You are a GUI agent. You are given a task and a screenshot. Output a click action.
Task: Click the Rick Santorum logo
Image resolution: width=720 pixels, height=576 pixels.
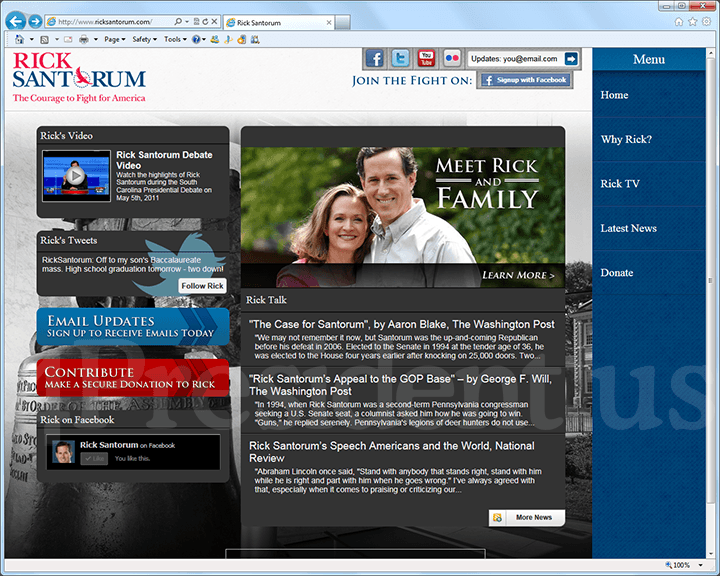click(x=79, y=77)
